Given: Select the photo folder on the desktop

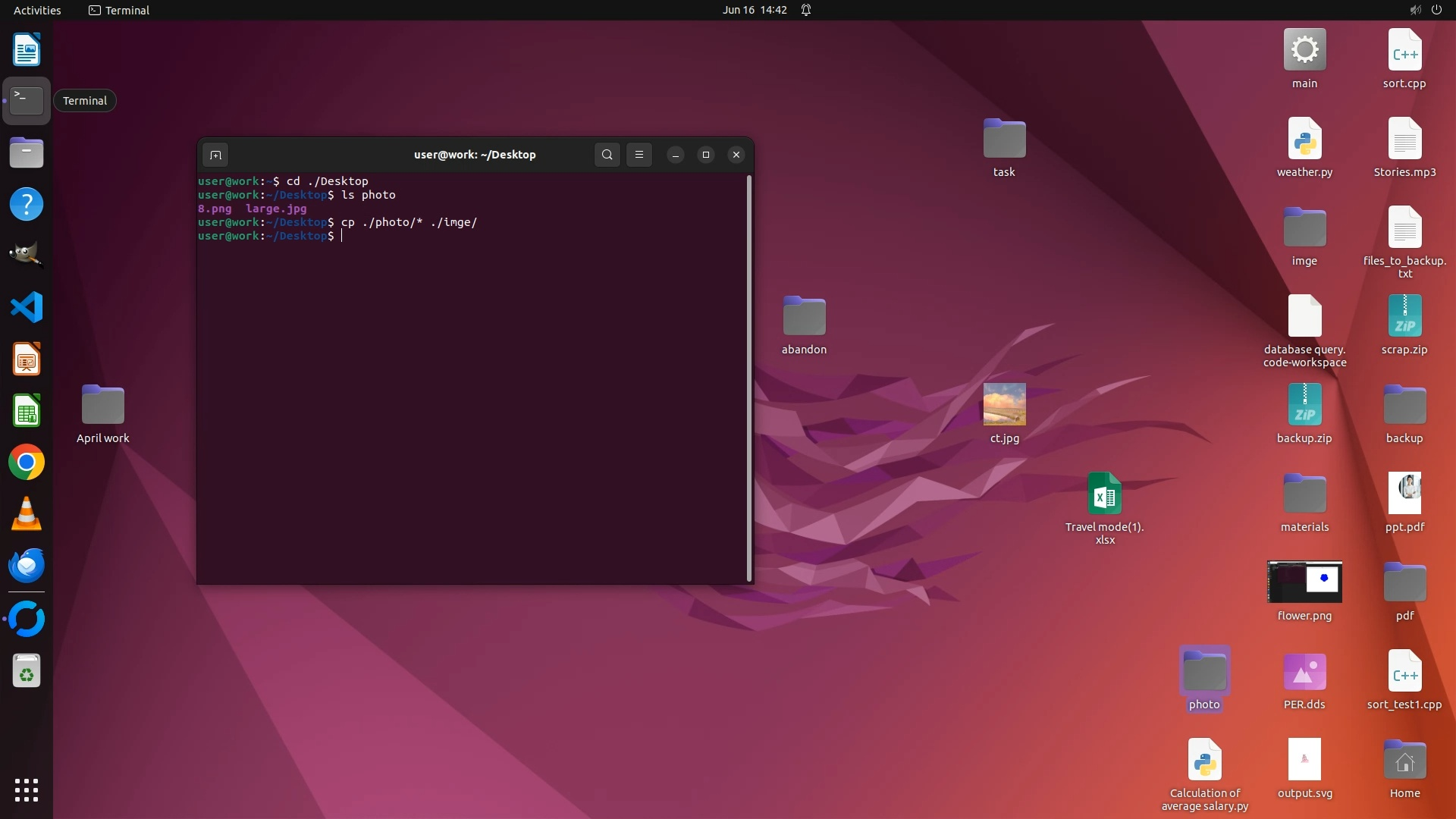Looking at the screenshot, I should click(x=1204, y=672).
